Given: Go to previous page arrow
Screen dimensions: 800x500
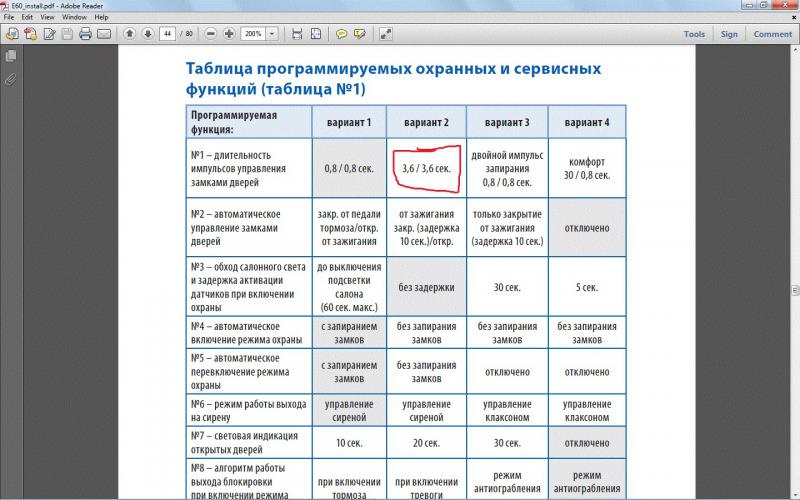Looking at the screenshot, I should [x=130, y=34].
